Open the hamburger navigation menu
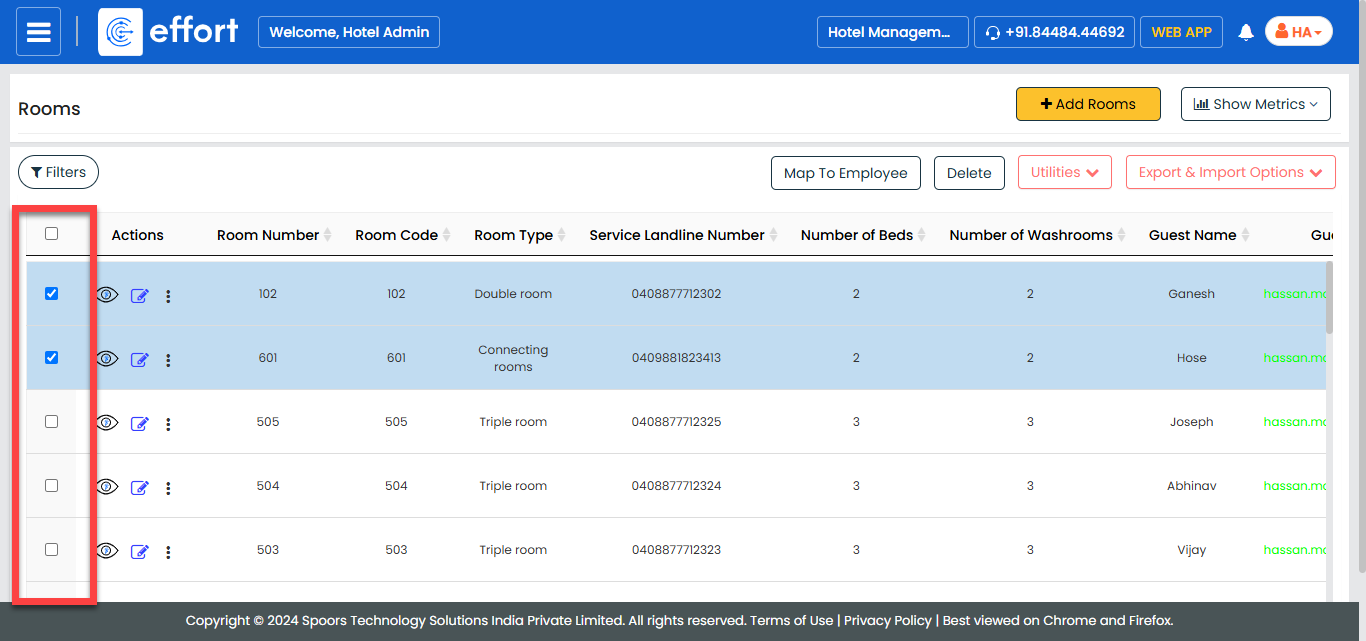Image resolution: width=1366 pixels, height=641 pixels. click(38, 32)
